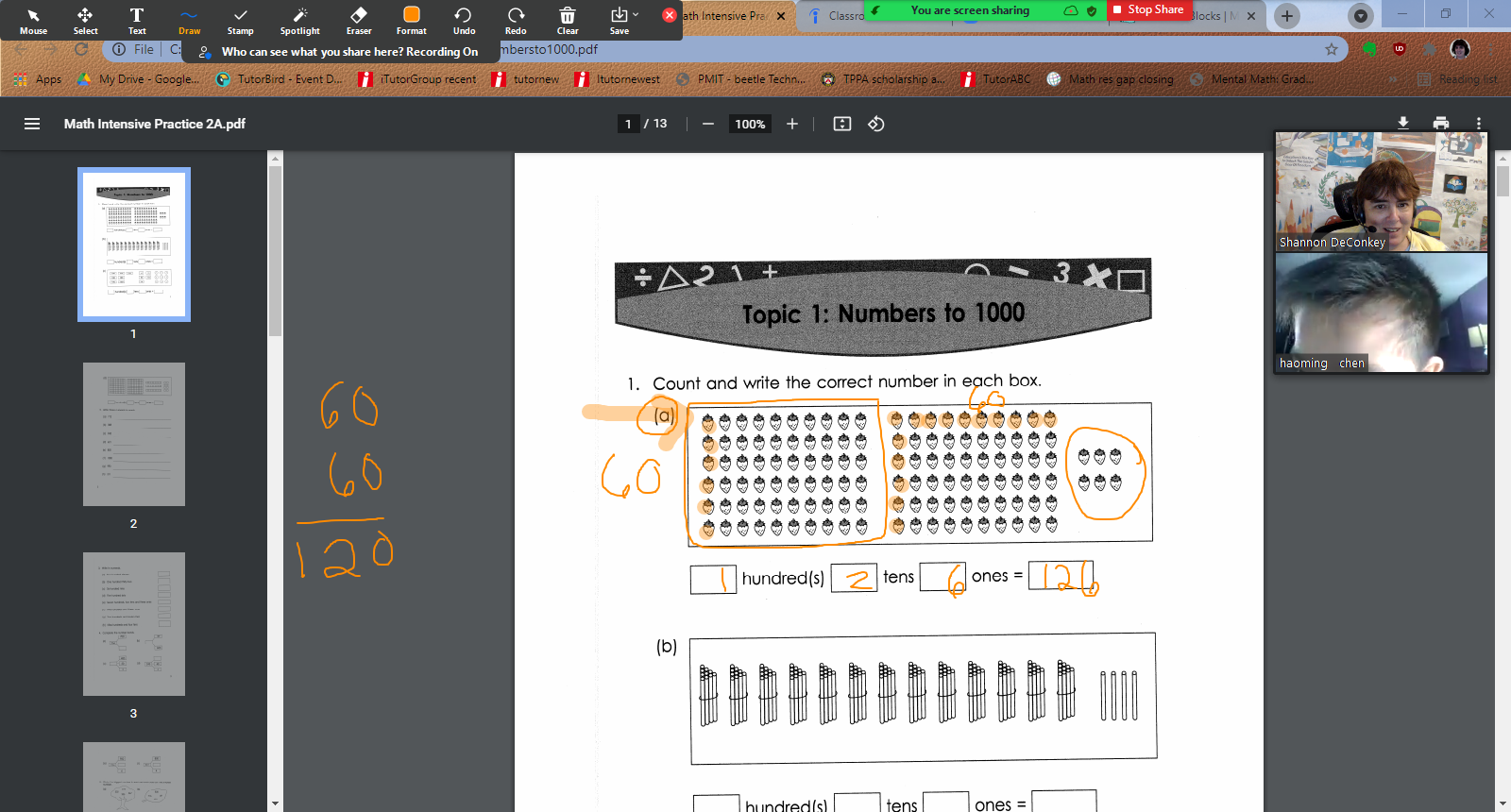The height and width of the screenshot is (812, 1511).
Task: View site information icon beside File
Action: coord(119,49)
